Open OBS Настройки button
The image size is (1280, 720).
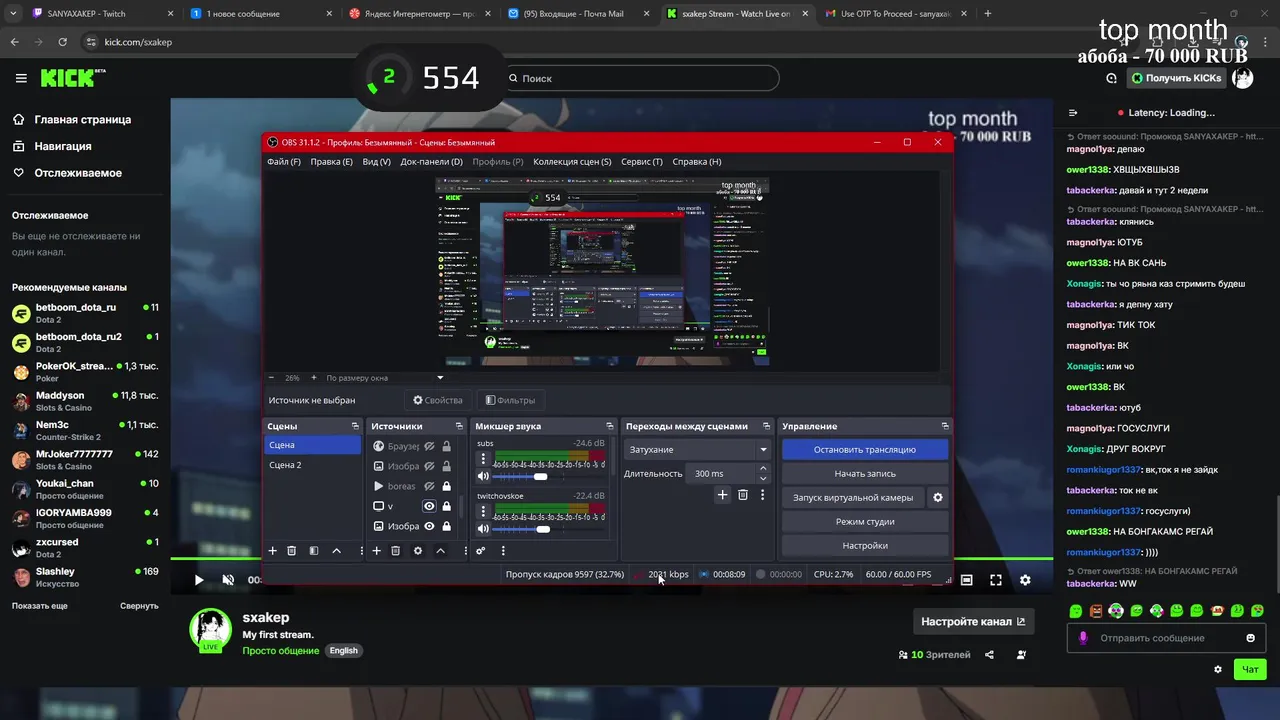point(865,545)
